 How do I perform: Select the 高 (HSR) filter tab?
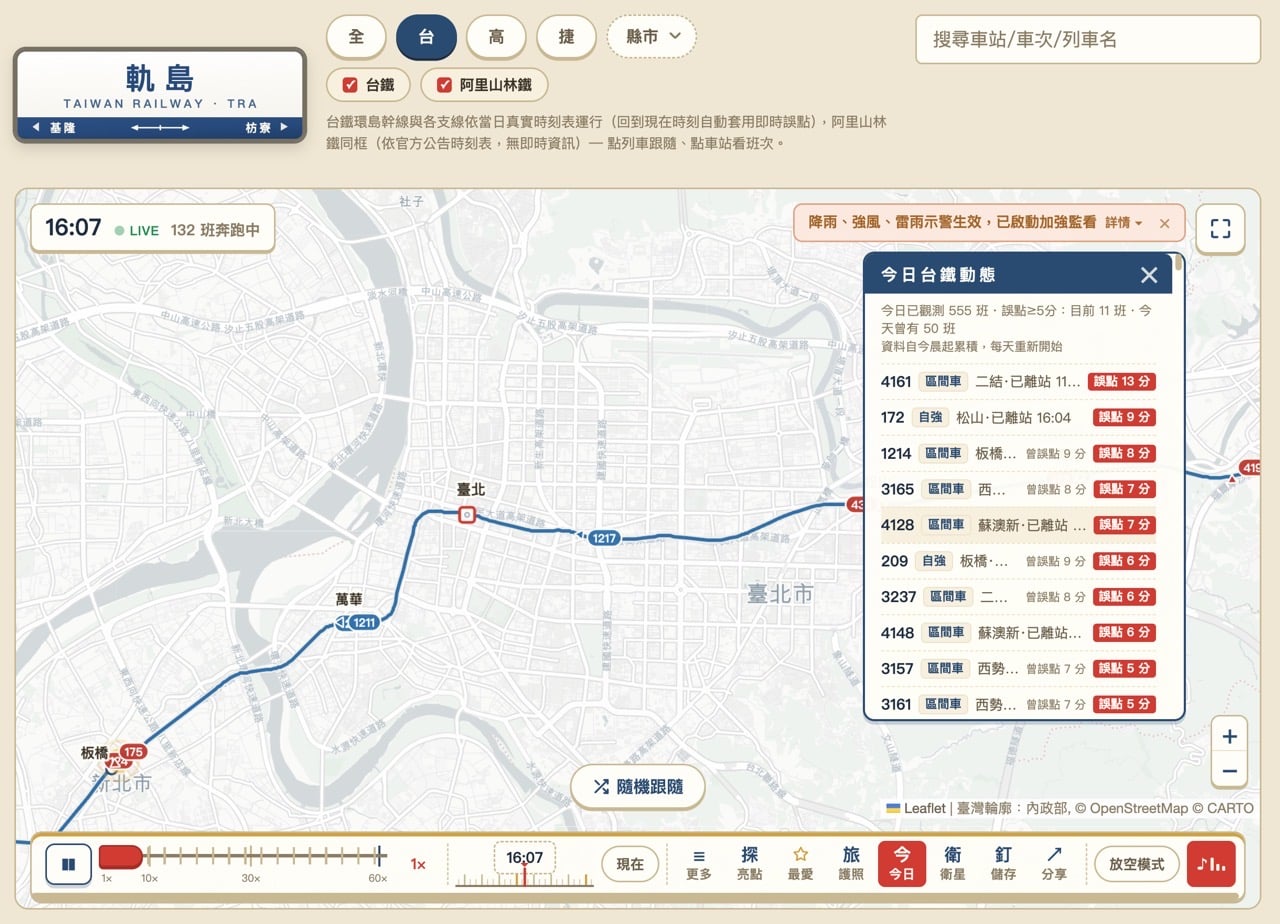(x=496, y=37)
